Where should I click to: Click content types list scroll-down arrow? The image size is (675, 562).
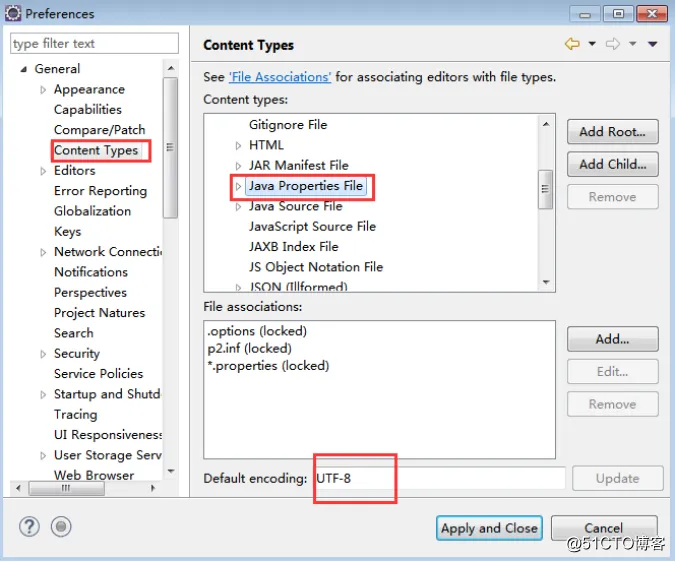546,282
